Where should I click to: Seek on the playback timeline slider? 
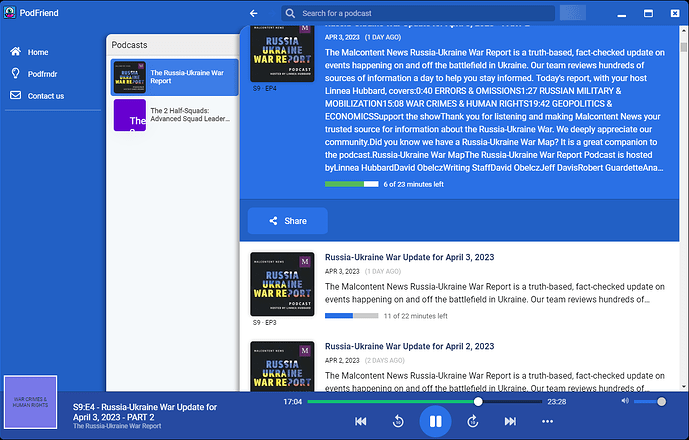(424, 401)
